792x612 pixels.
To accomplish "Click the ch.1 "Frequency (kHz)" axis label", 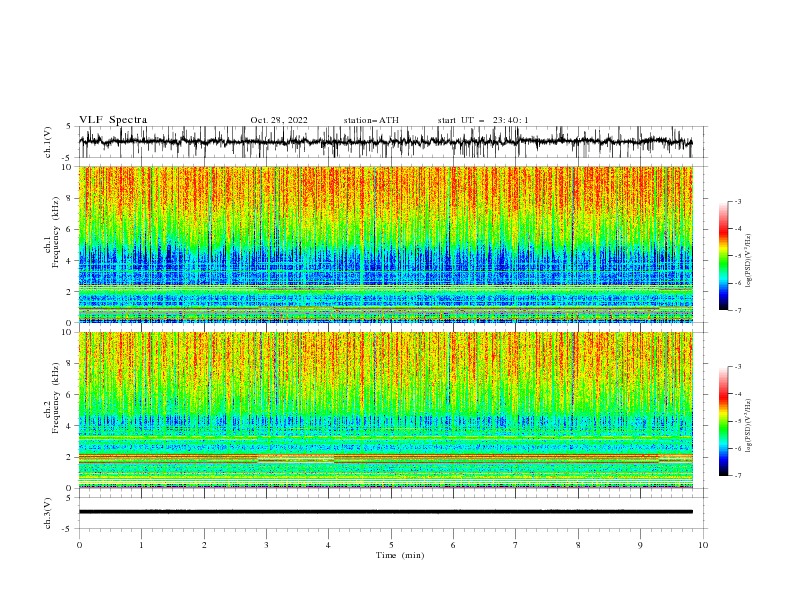I will point(55,231).
